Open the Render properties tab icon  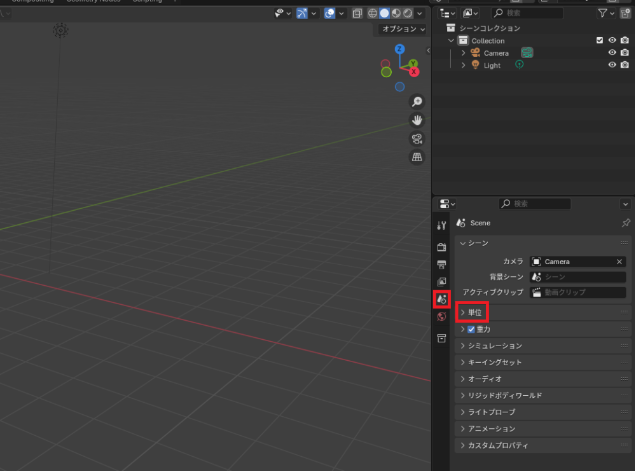(442, 246)
